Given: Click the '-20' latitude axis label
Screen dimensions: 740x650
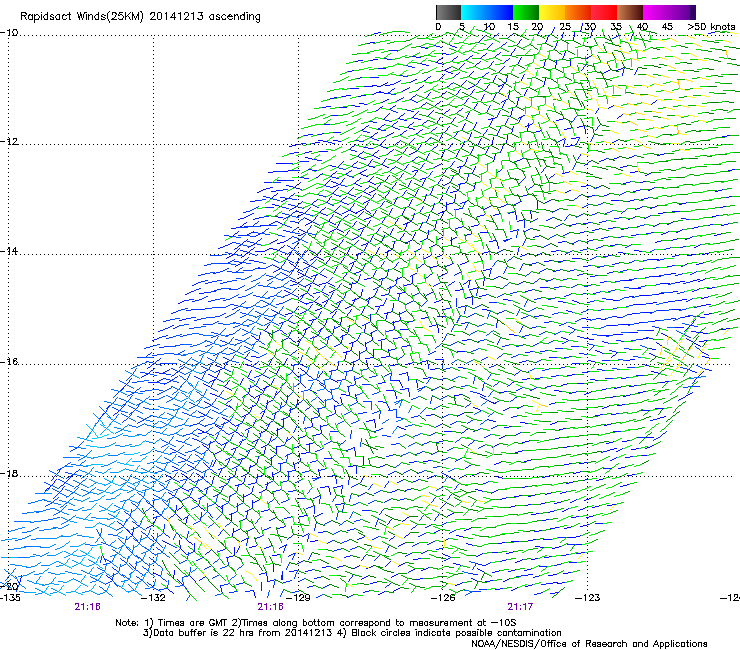Looking at the screenshot, I should pyautogui.click(x=9, y=586).
